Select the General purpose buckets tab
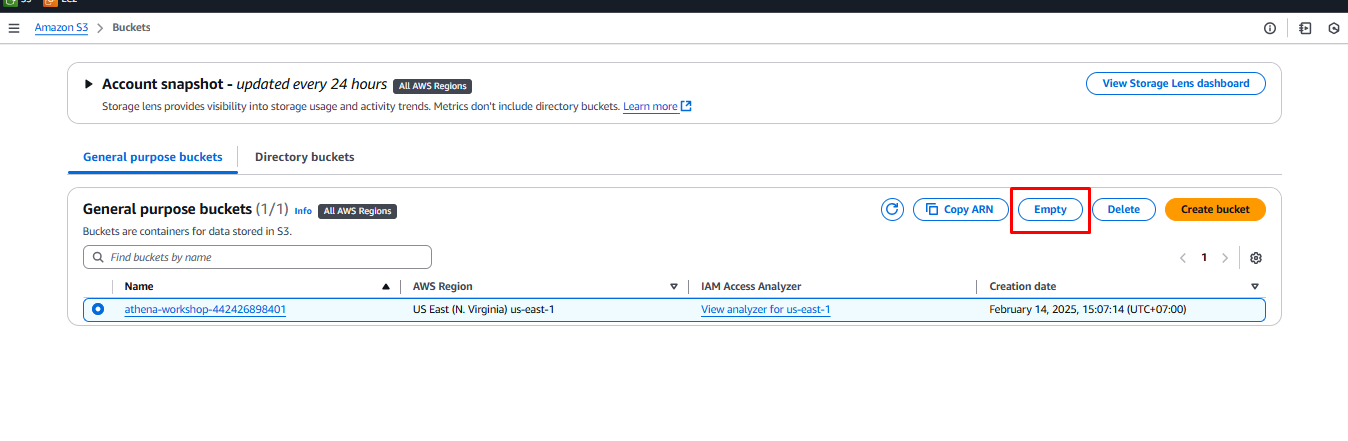Screen dimensions: 1348x441 coord(152,157)
